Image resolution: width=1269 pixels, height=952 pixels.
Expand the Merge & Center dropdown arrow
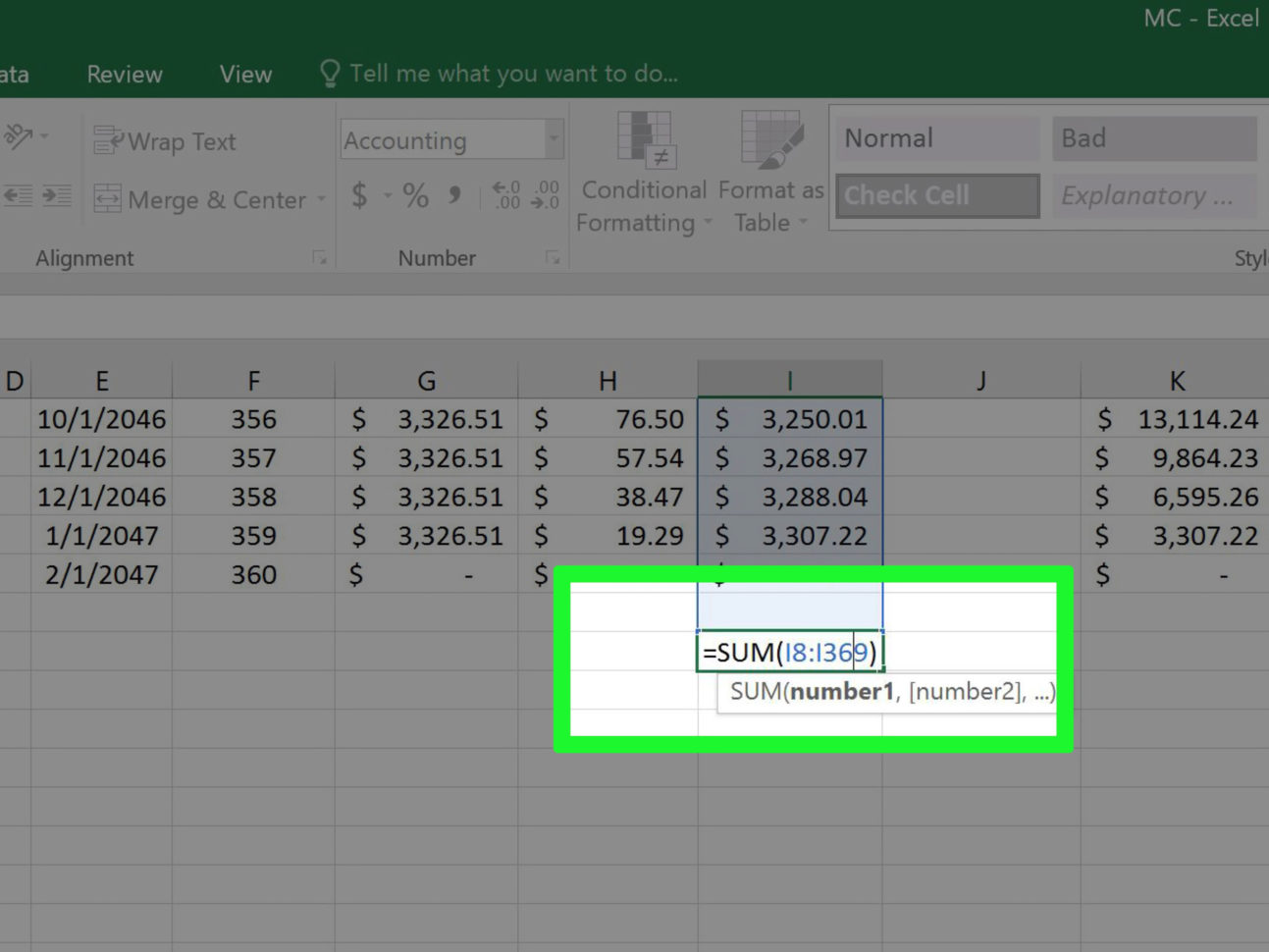[323, 199]
